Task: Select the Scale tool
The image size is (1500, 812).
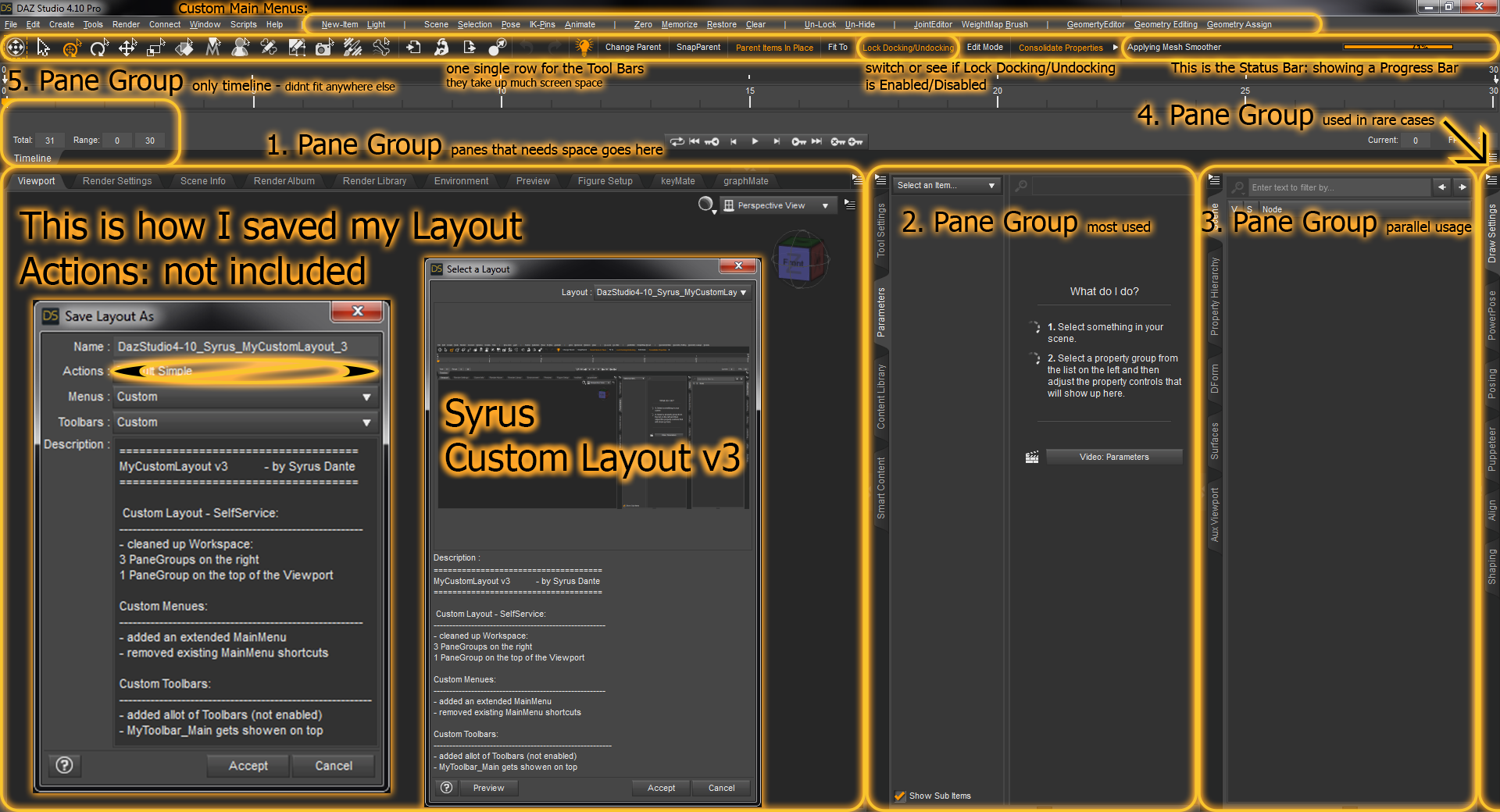Action: 155,48
